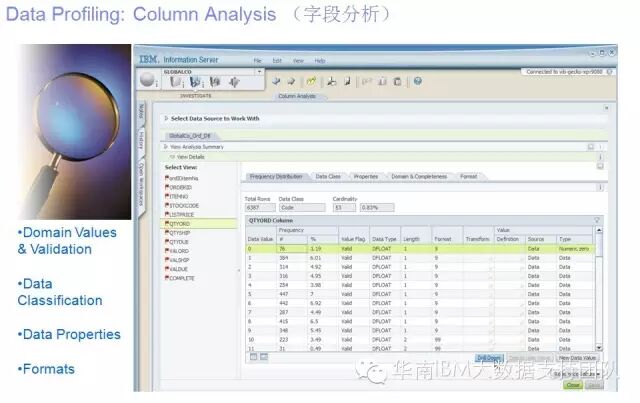Switch to Domain & Completeness tab
The height and width of the screenshot is (403, 640).
pos(419,176)
